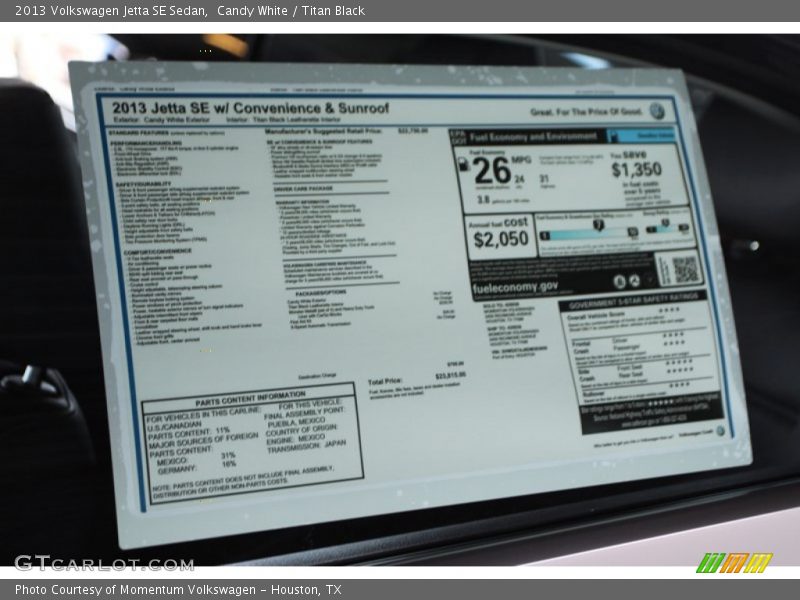Click the Gasoline Vehicle label toggle

(x=653, y=134)
